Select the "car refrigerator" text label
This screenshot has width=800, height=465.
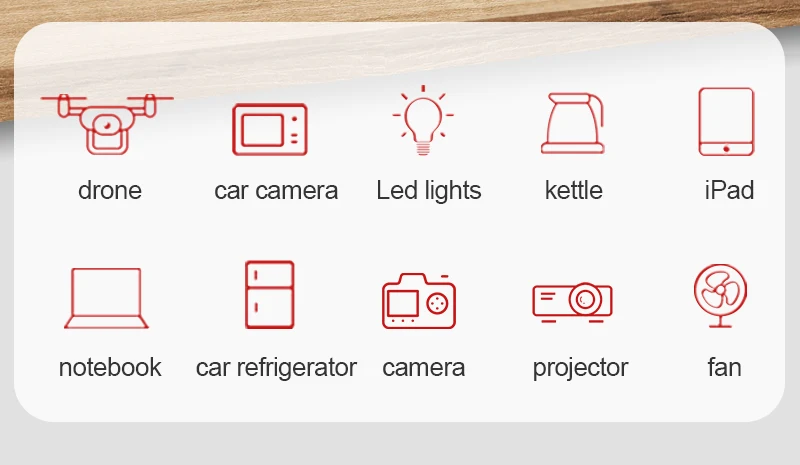pos(276,368)
